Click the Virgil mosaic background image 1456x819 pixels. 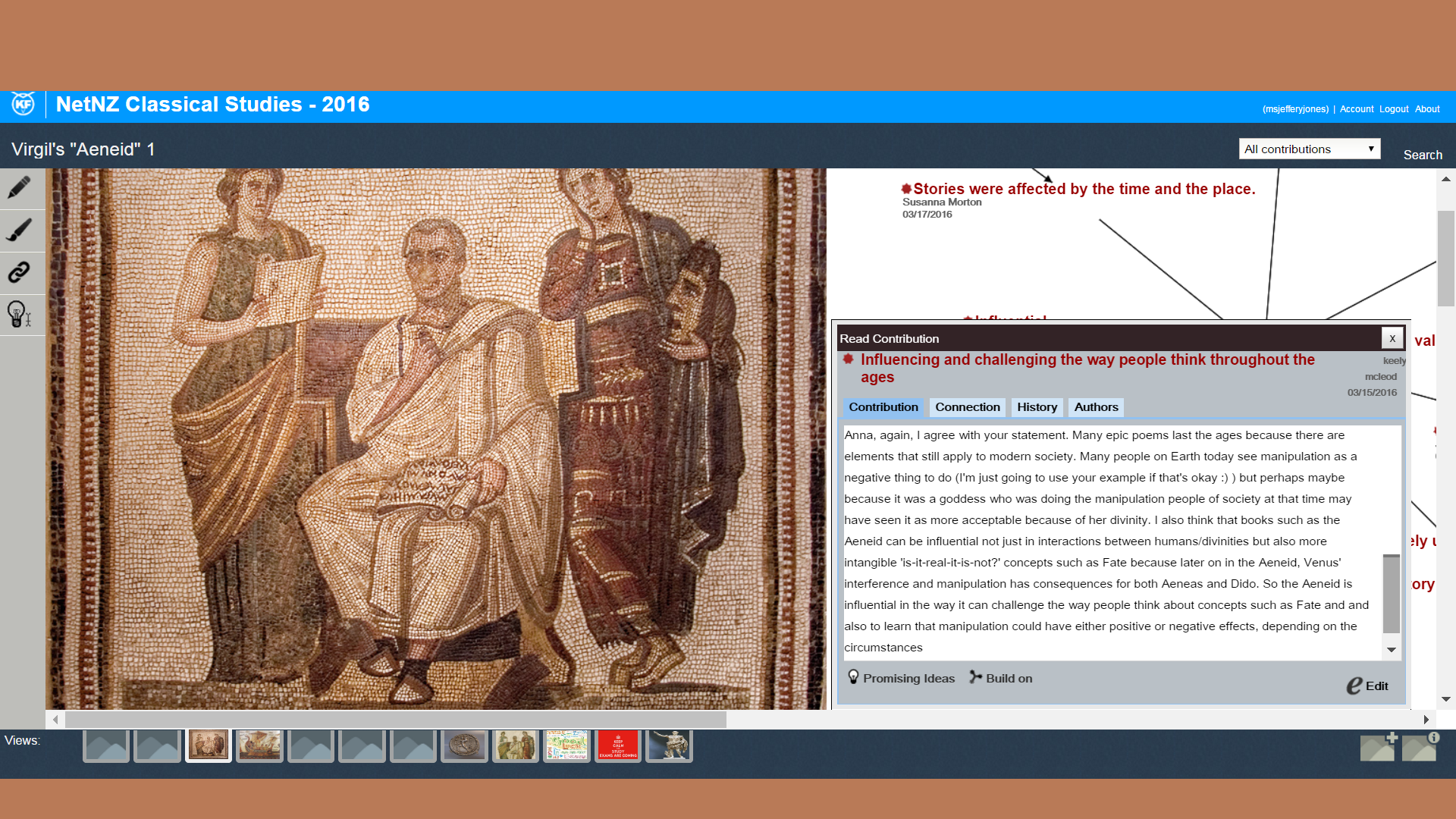[x=436, y=438]
